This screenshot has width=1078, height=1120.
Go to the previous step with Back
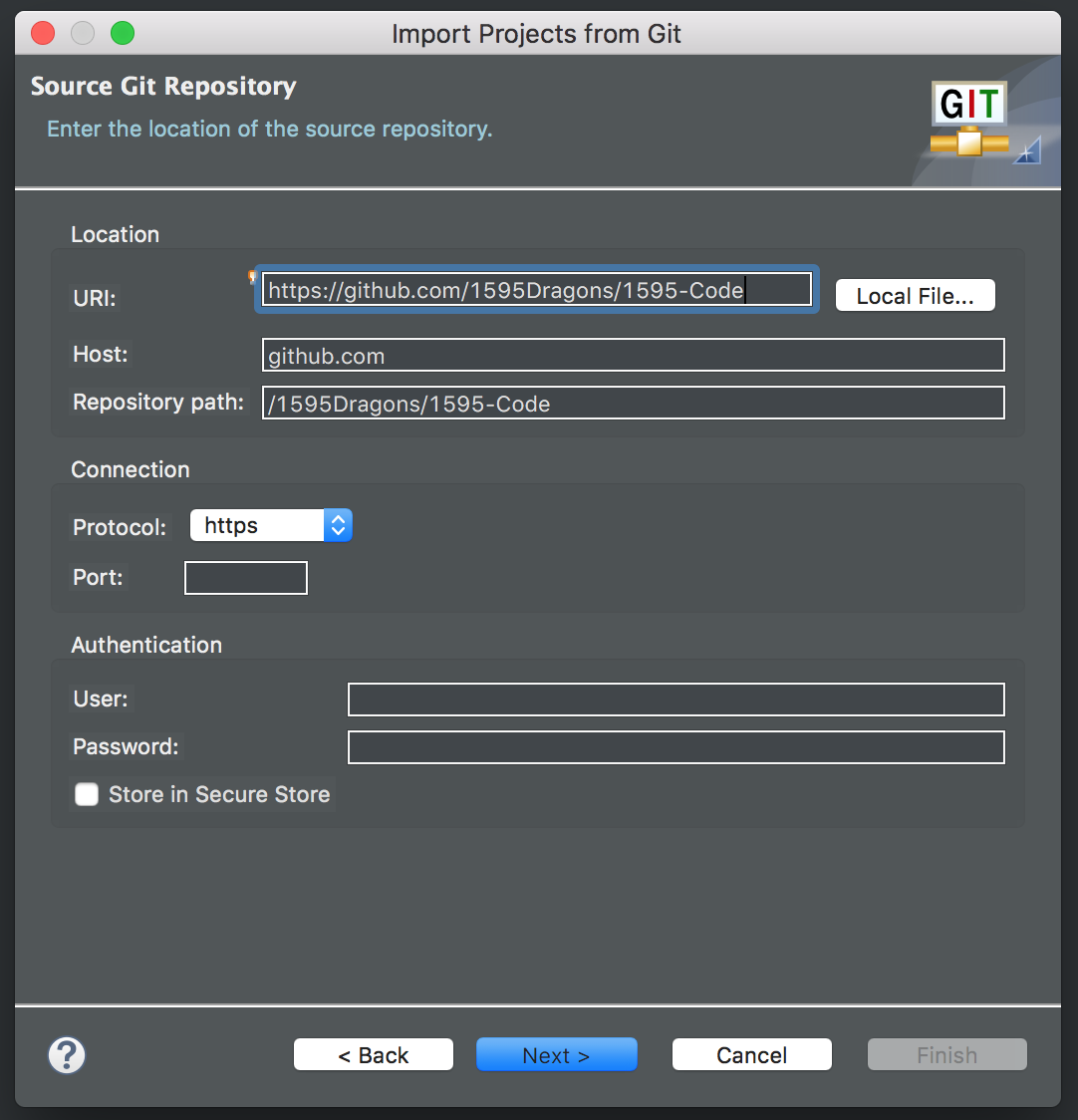pos(373,1055)
